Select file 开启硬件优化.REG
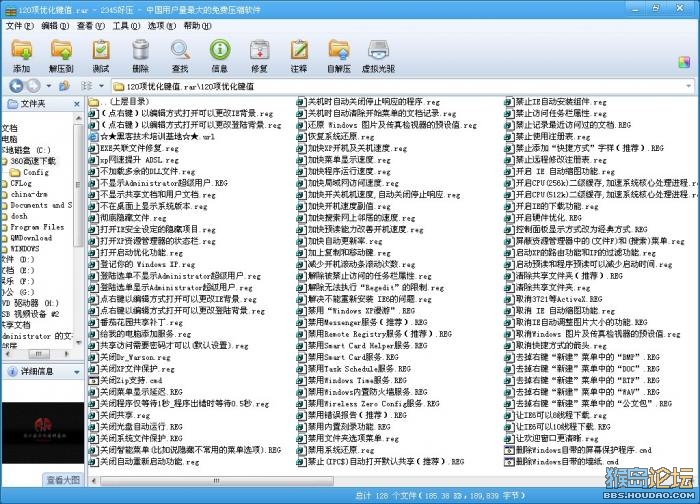The image size is (700, 504). coord(544,218)
